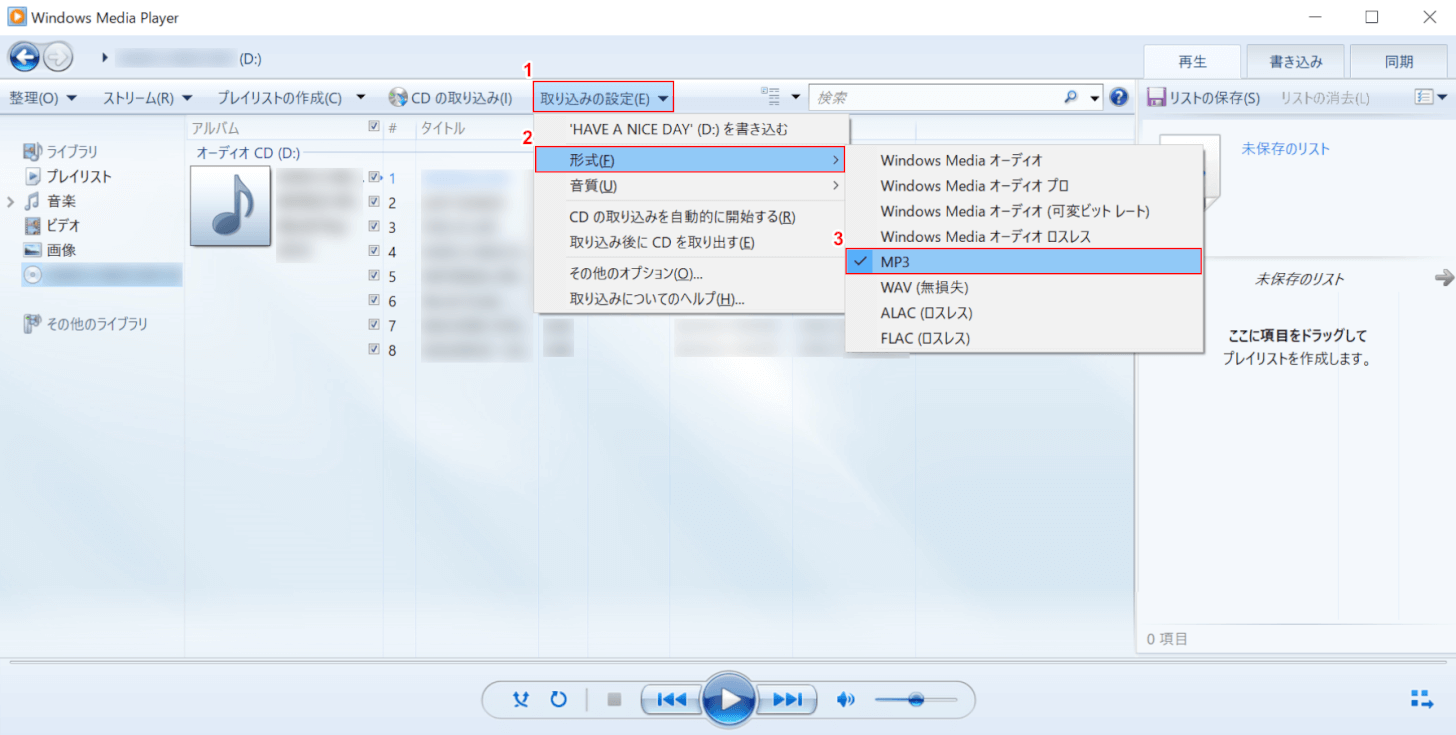The width and height of the screenshot is (1456, 735).
Task: Click CD の取り込み(I) button
Action: click(x=450, y=98)
